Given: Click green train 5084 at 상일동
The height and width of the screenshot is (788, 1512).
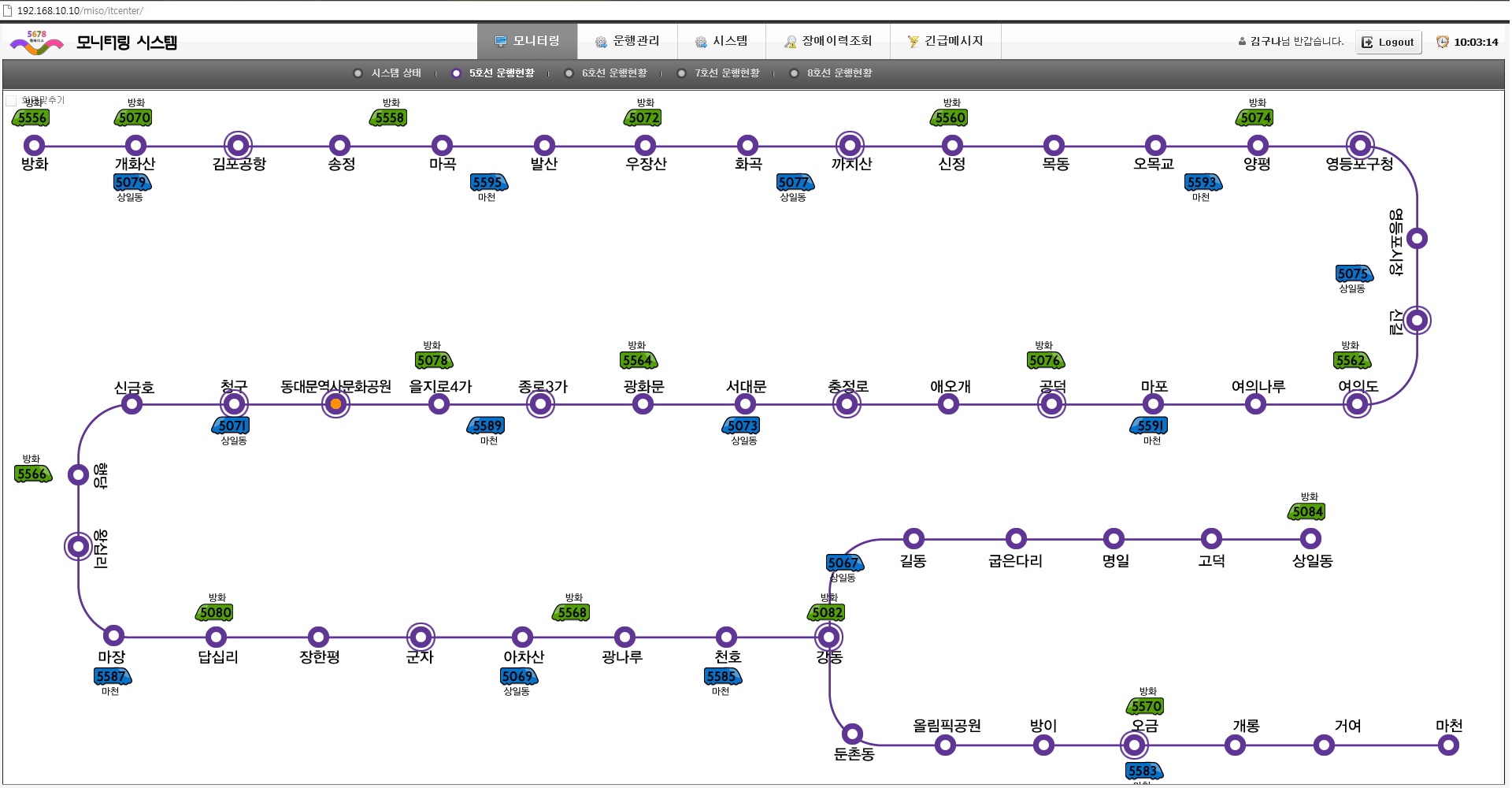Looking at the screenshot, I should [x=1308, y=512].
